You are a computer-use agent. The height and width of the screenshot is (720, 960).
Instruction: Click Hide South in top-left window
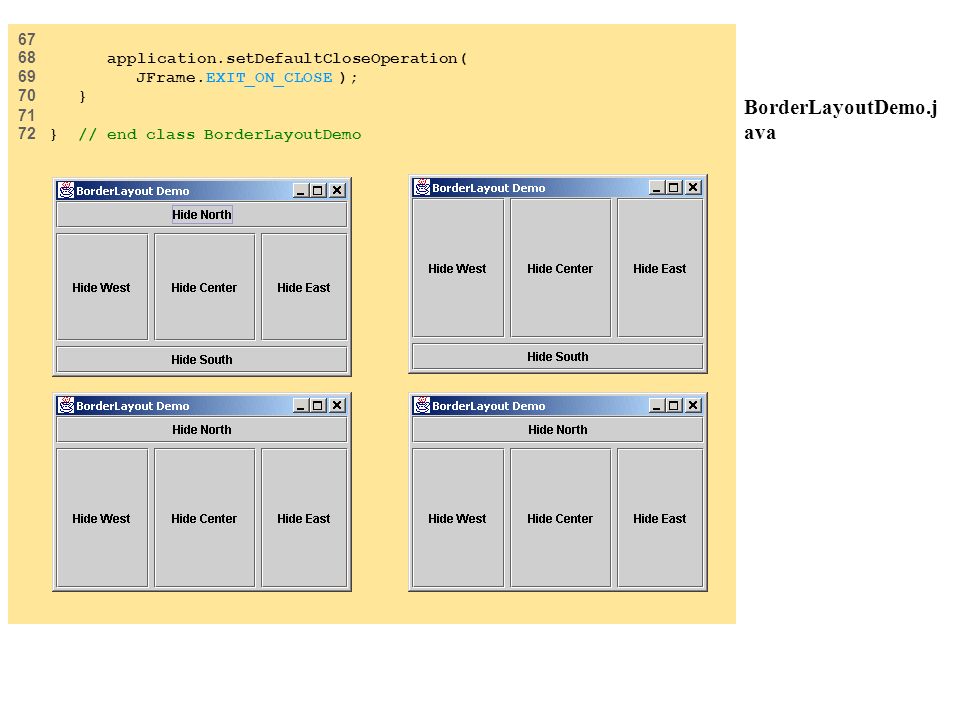201,359
